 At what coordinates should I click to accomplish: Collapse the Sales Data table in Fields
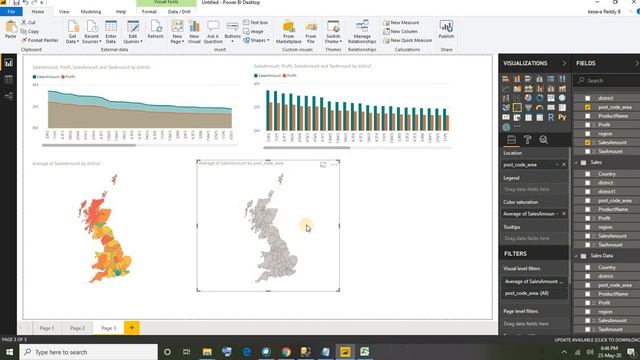pyautogui.click(x=576, y=256)
